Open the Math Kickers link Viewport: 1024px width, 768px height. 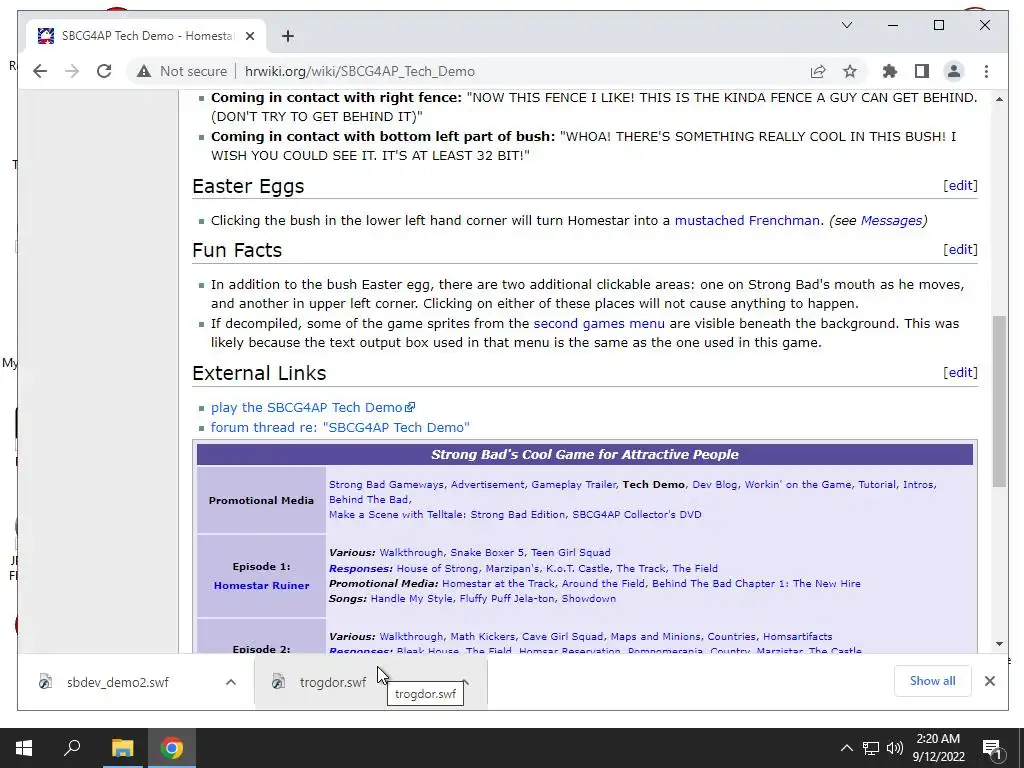click(483, 636)
